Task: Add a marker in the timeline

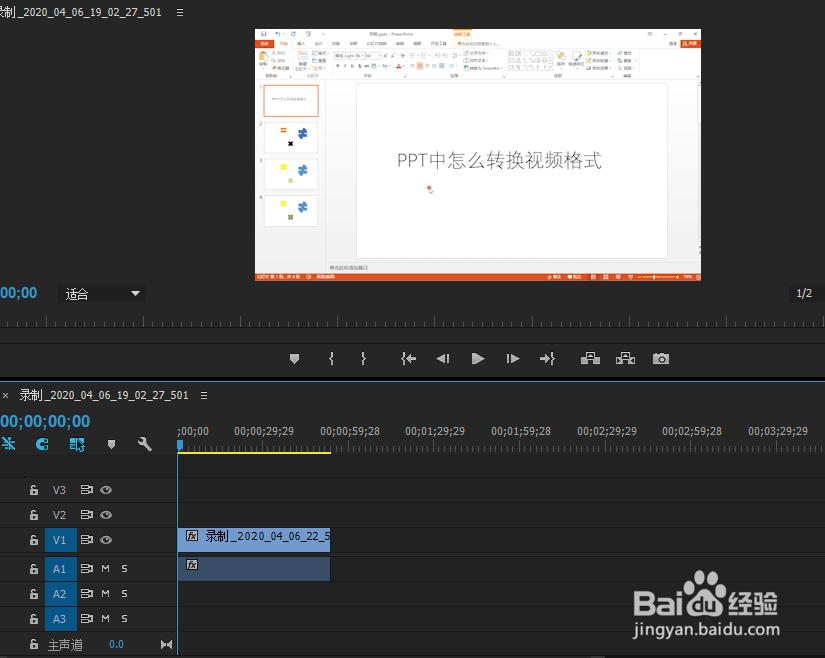Action: (x=111, y=444)
